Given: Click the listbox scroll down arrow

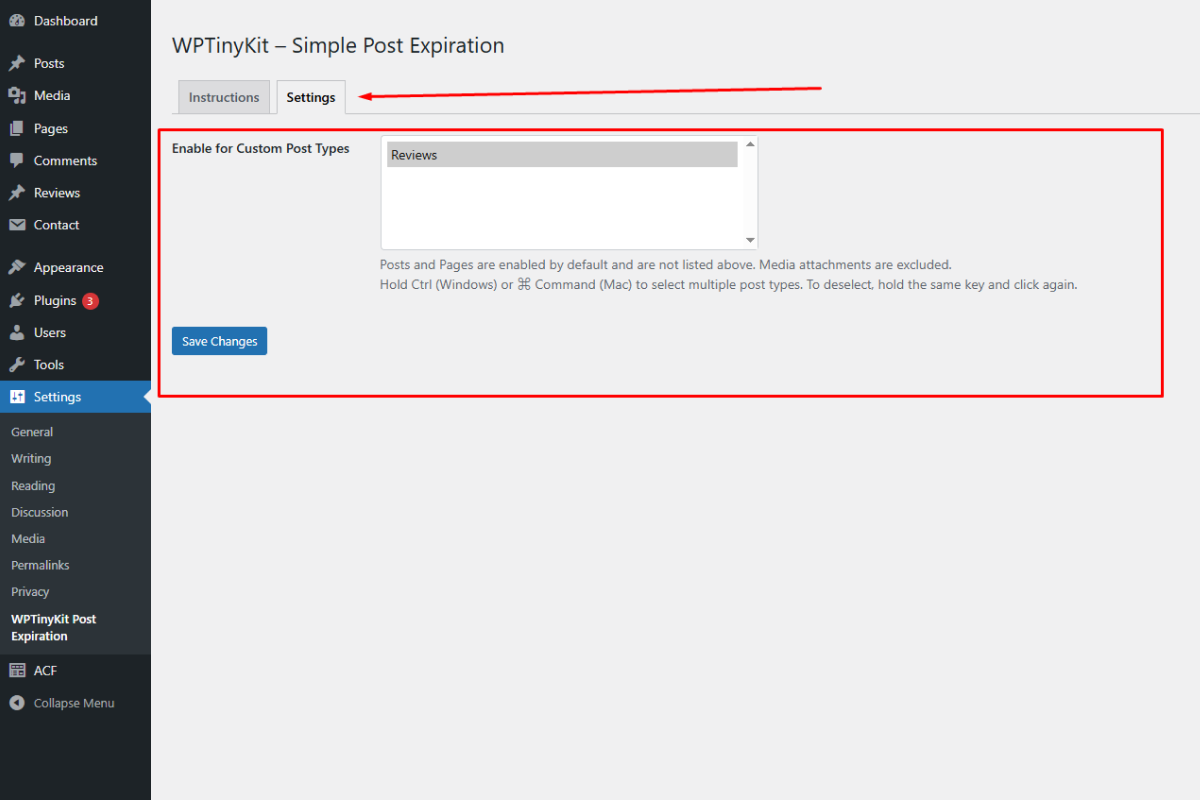Looking at the screenshot, I should pos(750,240).
